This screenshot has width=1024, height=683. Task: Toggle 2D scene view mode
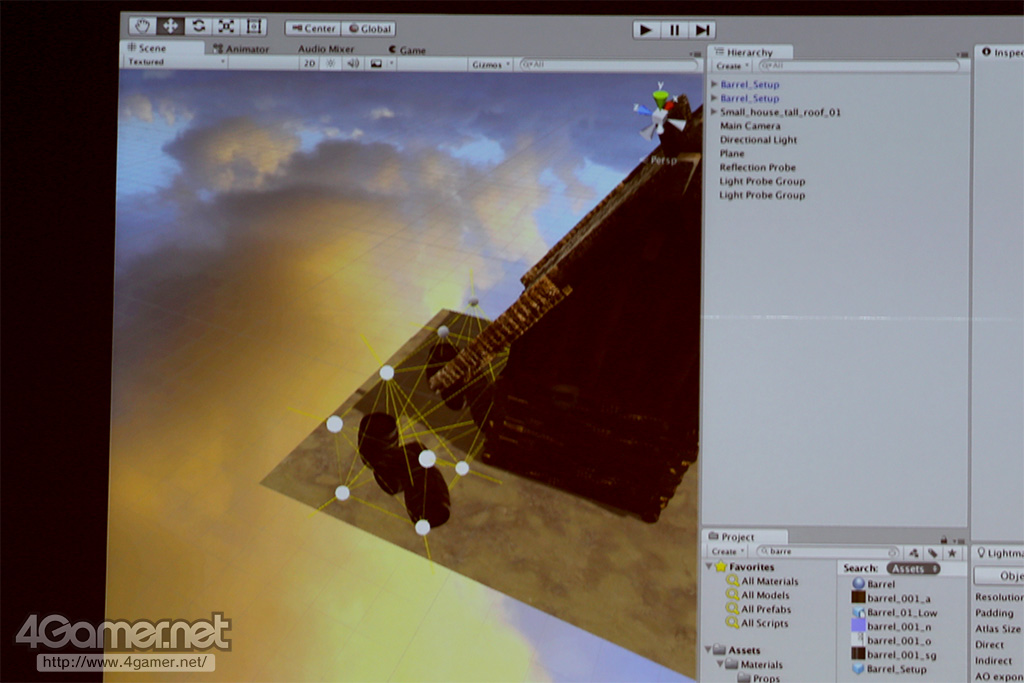point(311,63)
